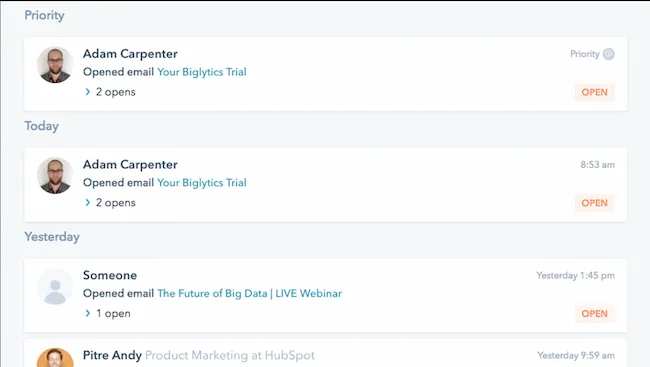Open Adam Carpenter's avatar in Today section

pos(55,175)
